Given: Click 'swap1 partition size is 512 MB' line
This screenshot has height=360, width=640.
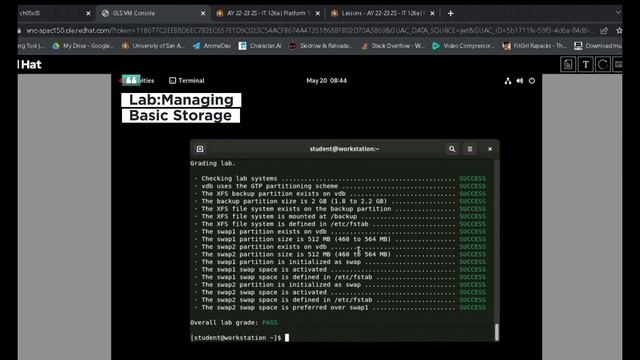Looking at the screenshot, I should [296, 239].
